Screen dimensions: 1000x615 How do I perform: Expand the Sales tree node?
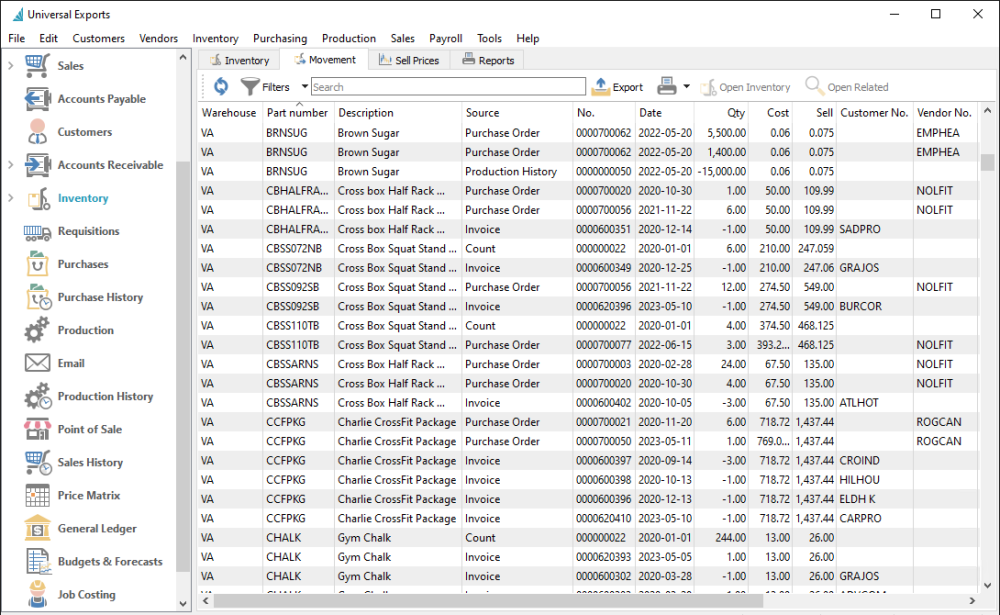click(x=11, y=66)
